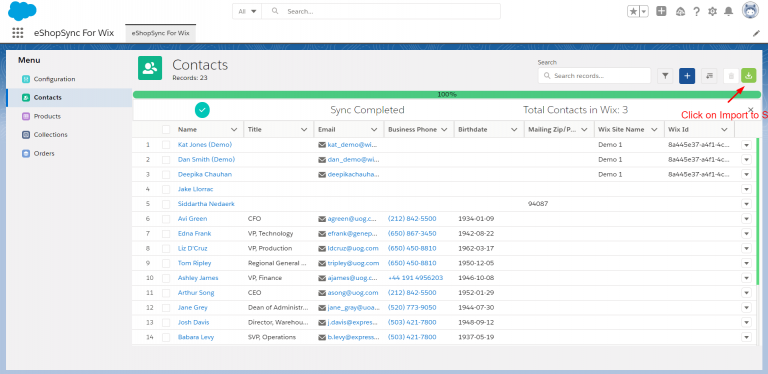This screenshot has height=374, width=768.
Task: Click Avi Green's phone (212) 842-5500
Action: (412, 219)
